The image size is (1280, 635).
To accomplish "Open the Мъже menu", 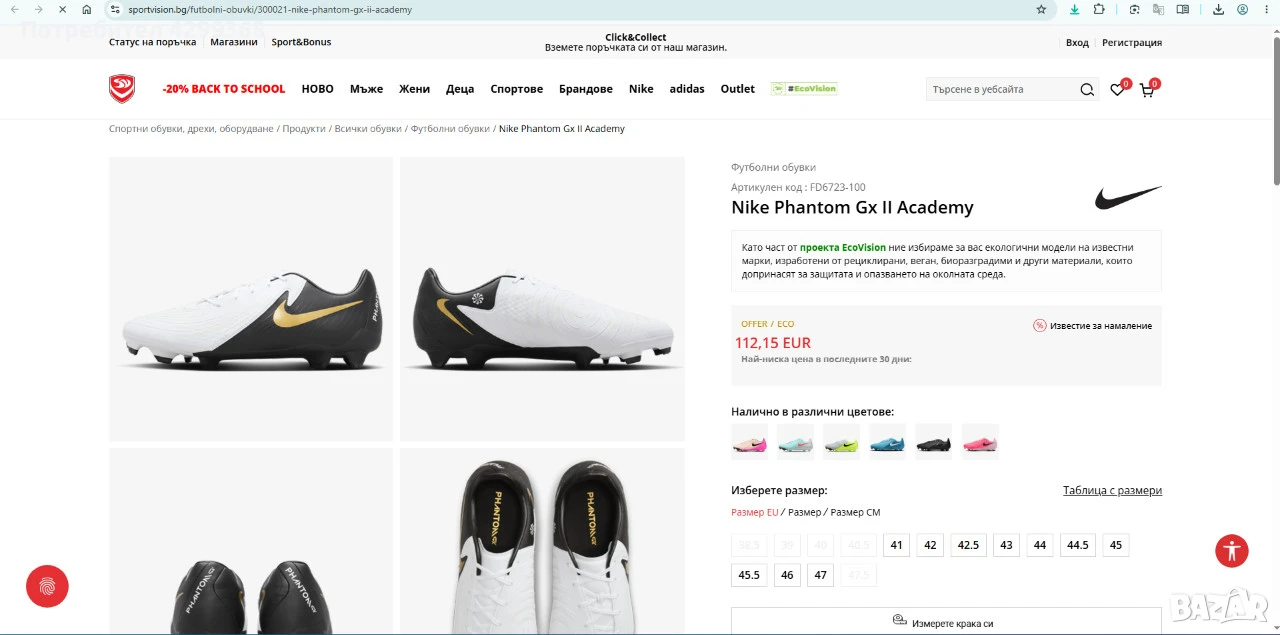I will coord(366,89).
